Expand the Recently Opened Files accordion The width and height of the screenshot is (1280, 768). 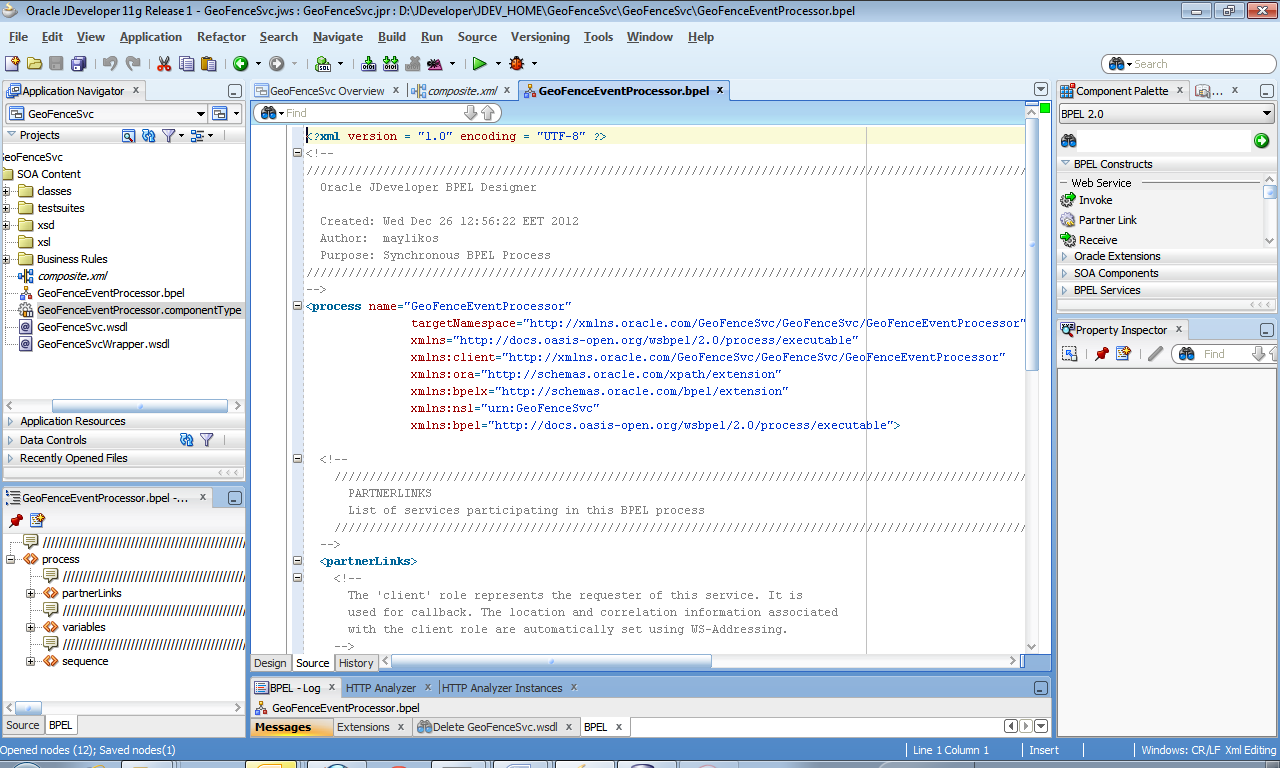[x=11, y=458]
